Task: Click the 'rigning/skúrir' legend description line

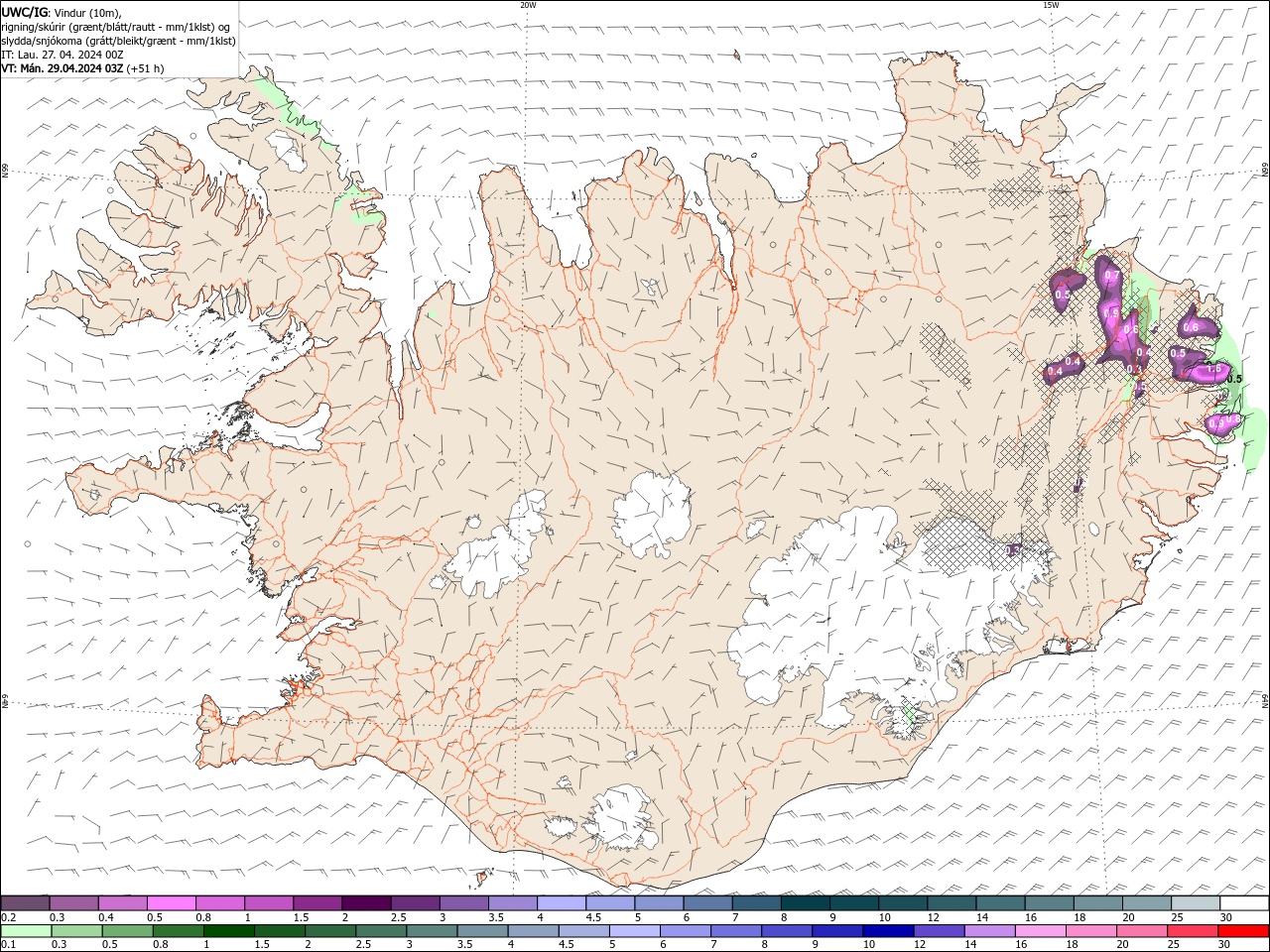Action: point(116,27)
